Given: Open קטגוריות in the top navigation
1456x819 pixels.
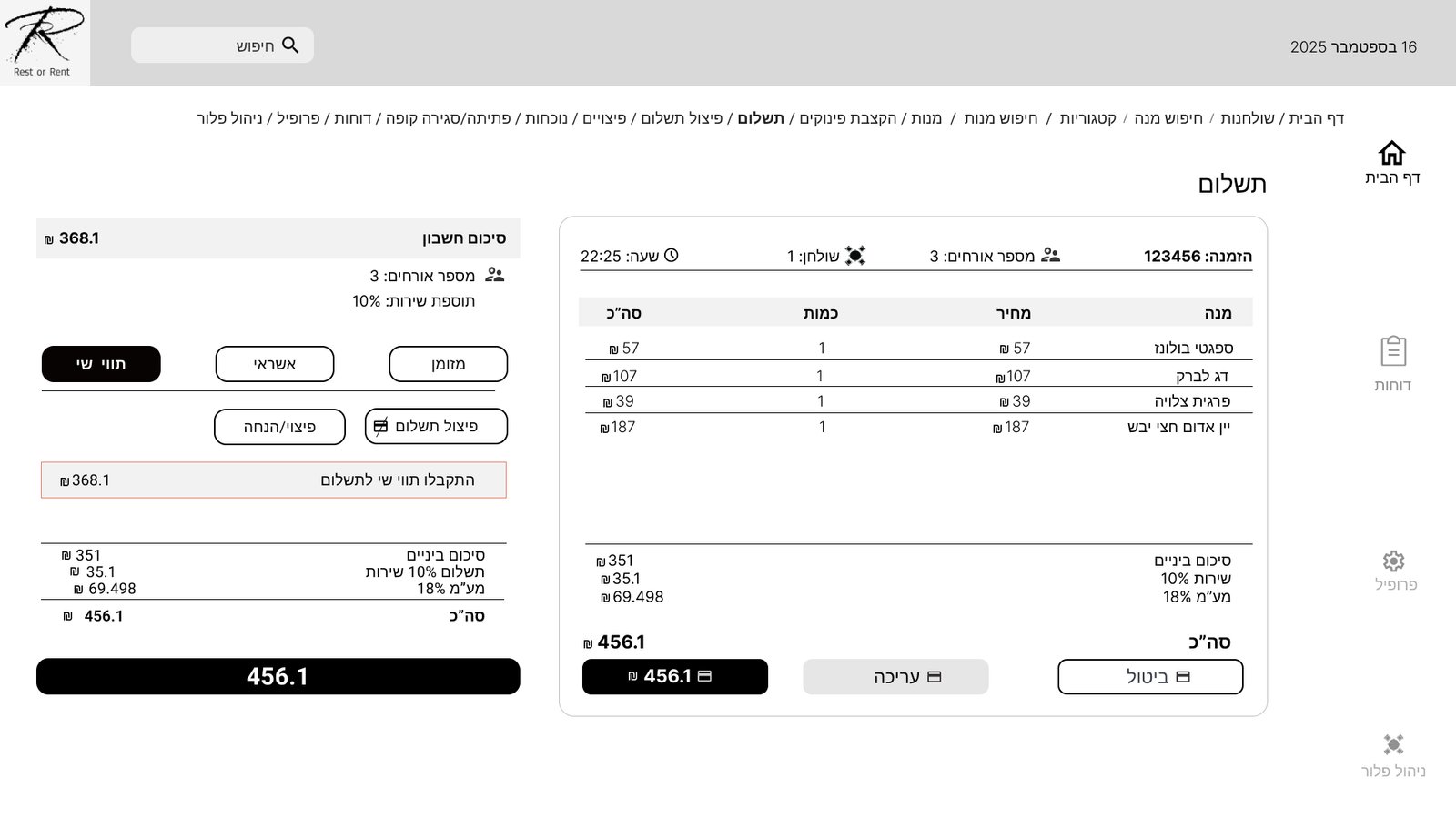Looking at the screenshot, I should [x=1087, y=118].
